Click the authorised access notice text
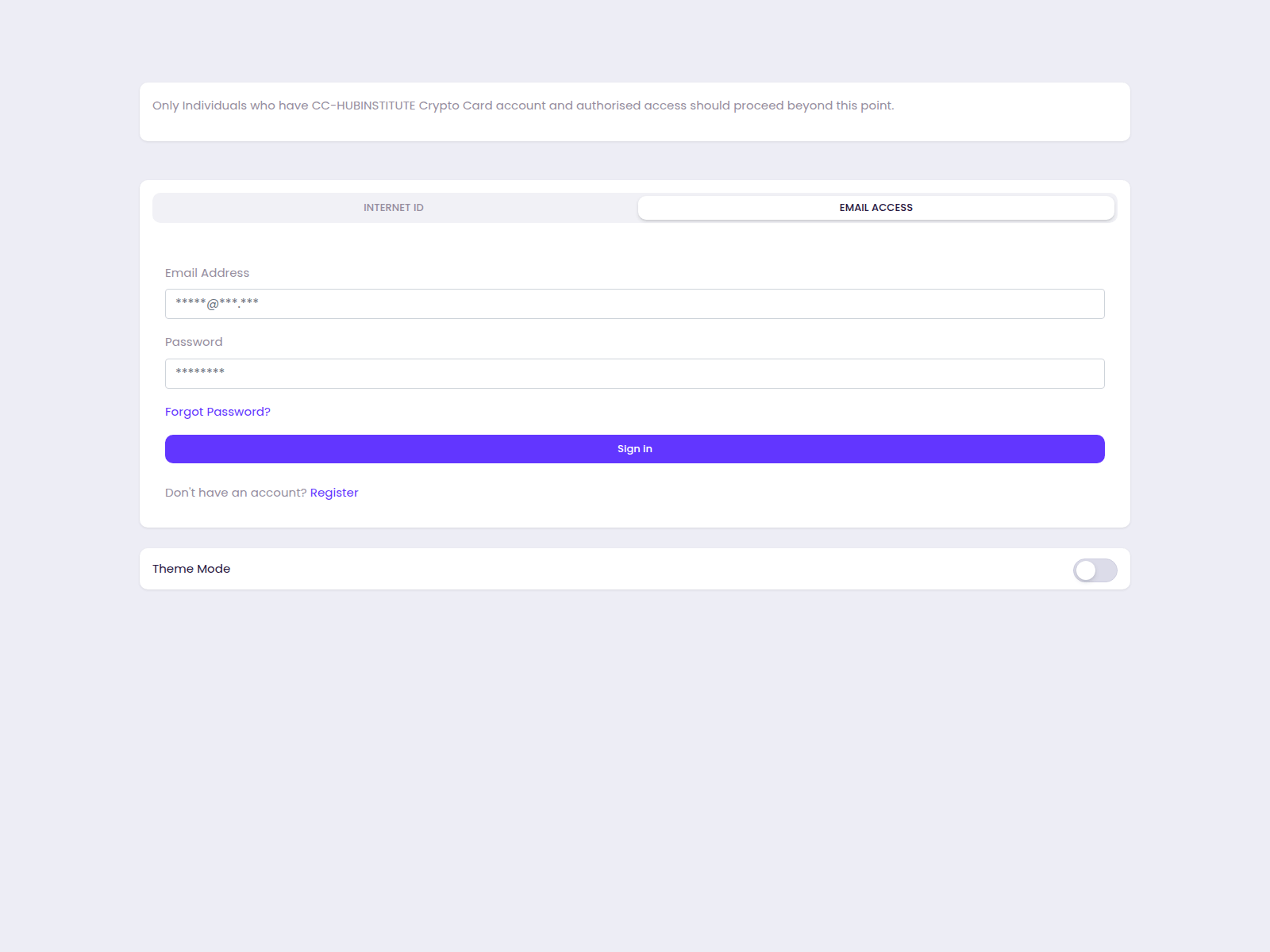The width and height of the screenshot is (1270, 952). (x=523, y=106)
